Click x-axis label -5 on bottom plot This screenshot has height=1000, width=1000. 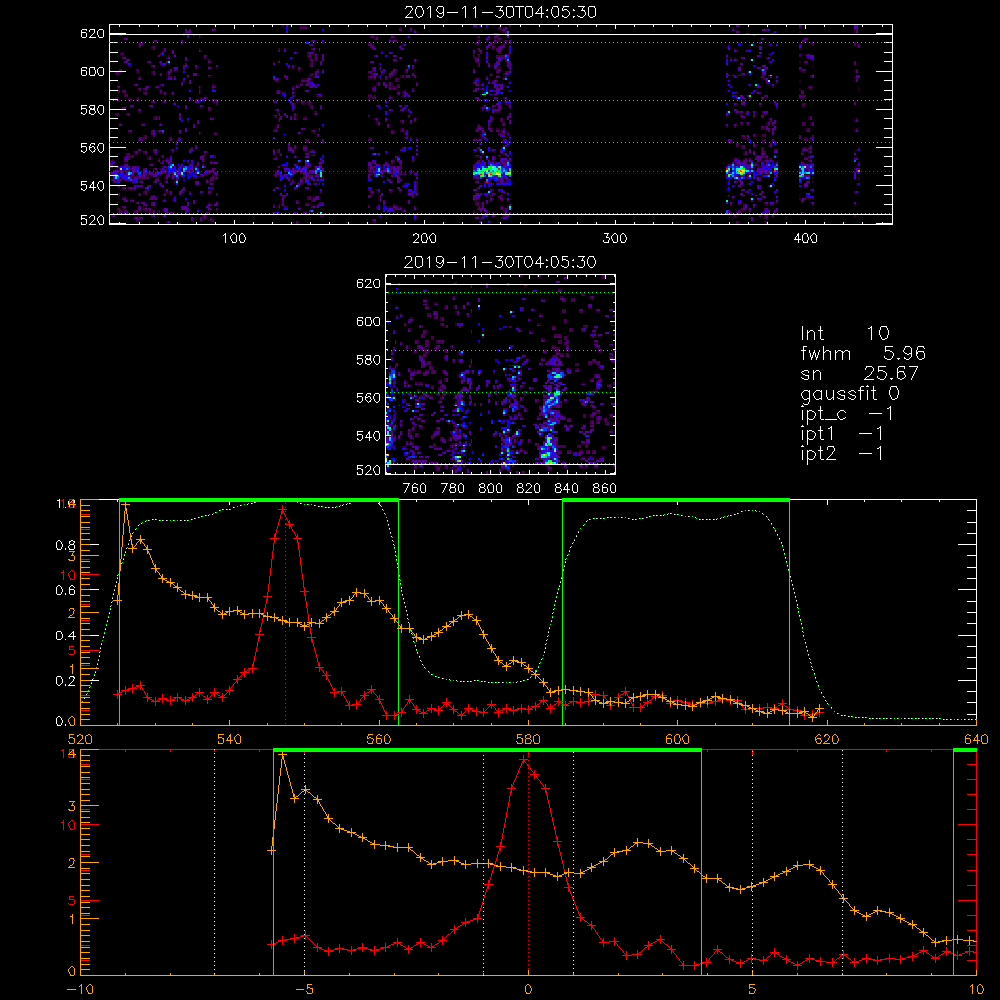[304, 990]
